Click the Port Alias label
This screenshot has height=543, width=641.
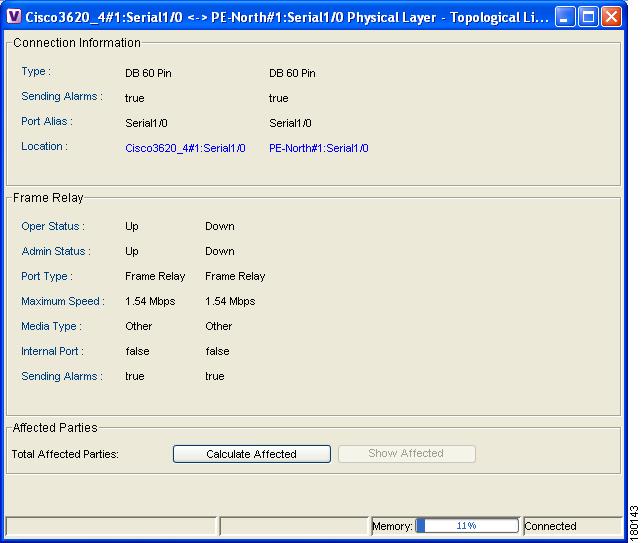coord(47,122)
